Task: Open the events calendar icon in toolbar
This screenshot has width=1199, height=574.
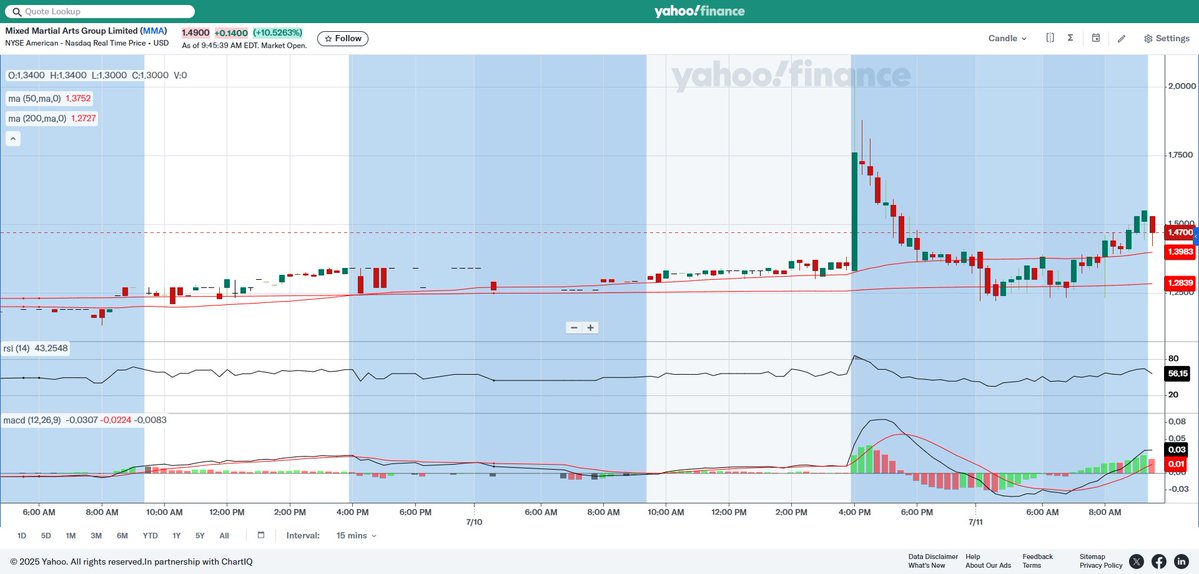Action: pyautogui.click(x=1096, y=38)
